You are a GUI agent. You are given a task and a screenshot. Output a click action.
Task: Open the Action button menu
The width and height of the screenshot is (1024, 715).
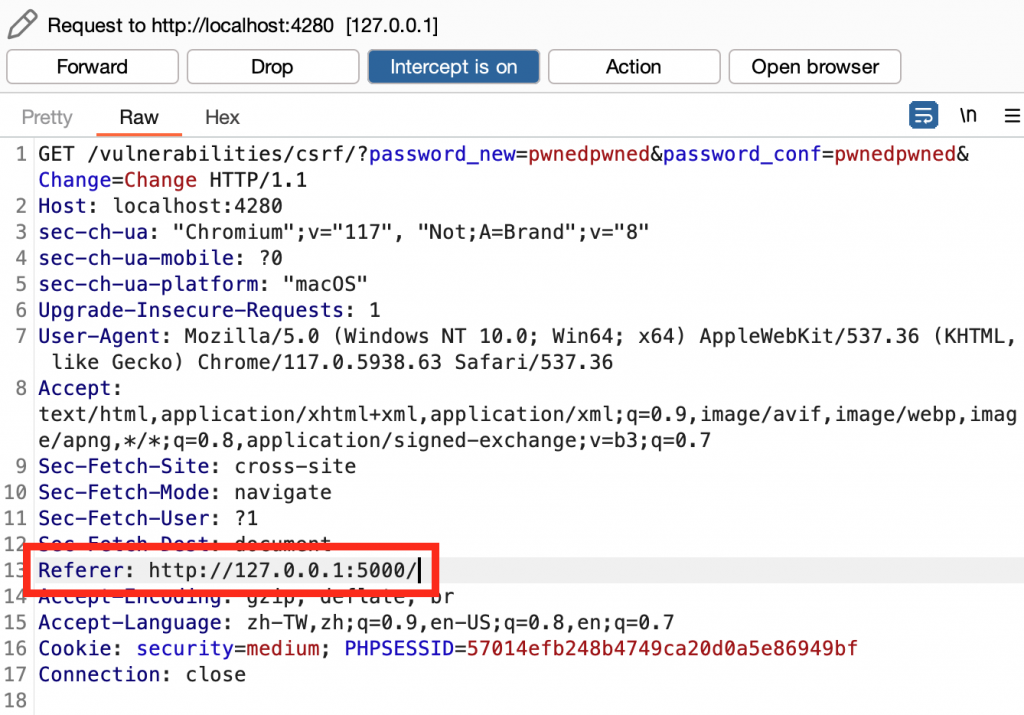tap(634, 67)
